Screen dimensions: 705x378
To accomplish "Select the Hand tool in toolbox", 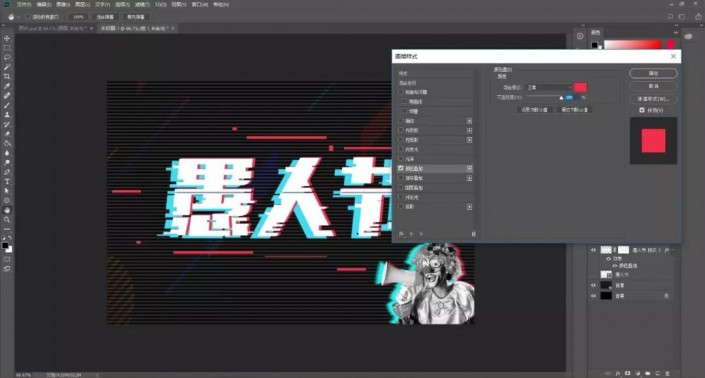I will pyautogui.click(x=7, y=210).
